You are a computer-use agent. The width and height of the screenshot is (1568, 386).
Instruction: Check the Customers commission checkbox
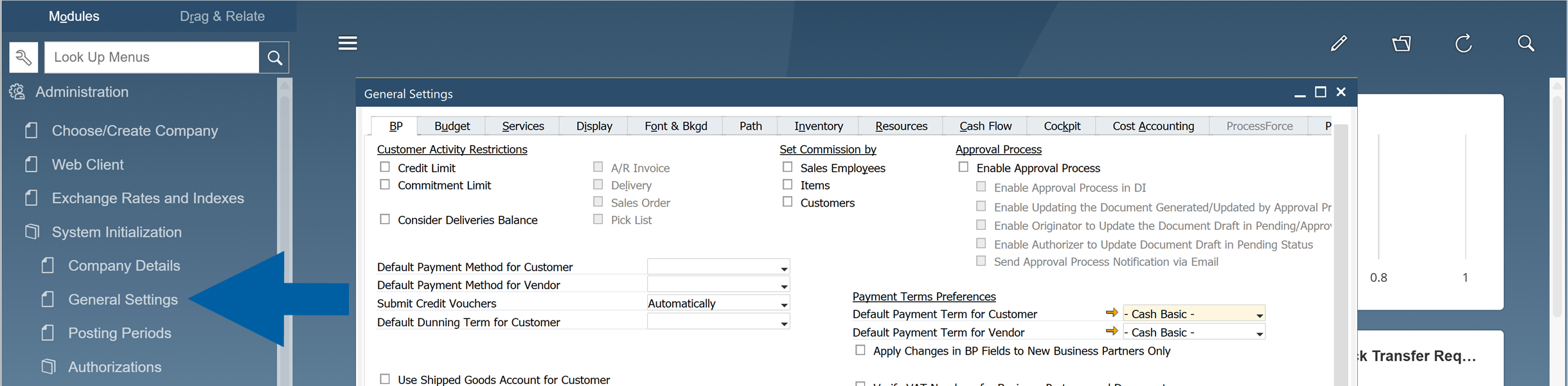click(x=788, y=202)
